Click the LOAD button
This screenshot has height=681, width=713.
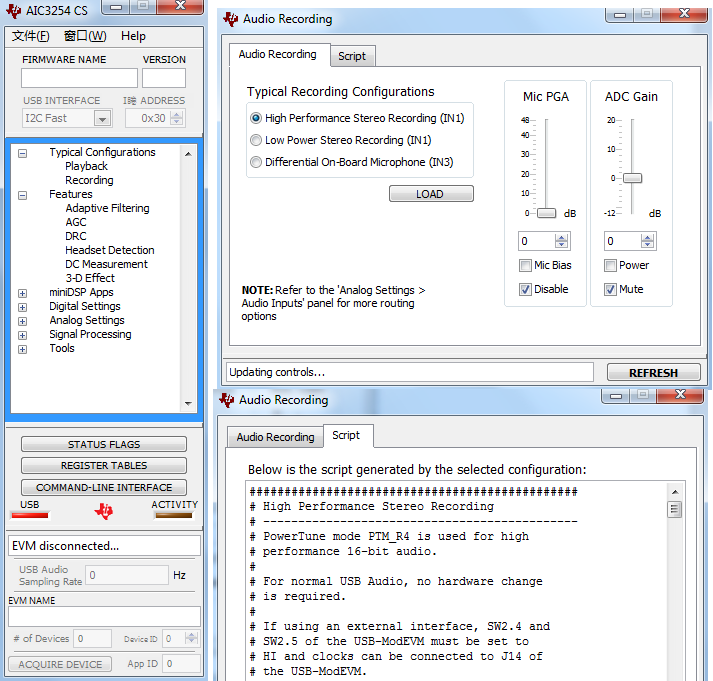pos(431,194)
